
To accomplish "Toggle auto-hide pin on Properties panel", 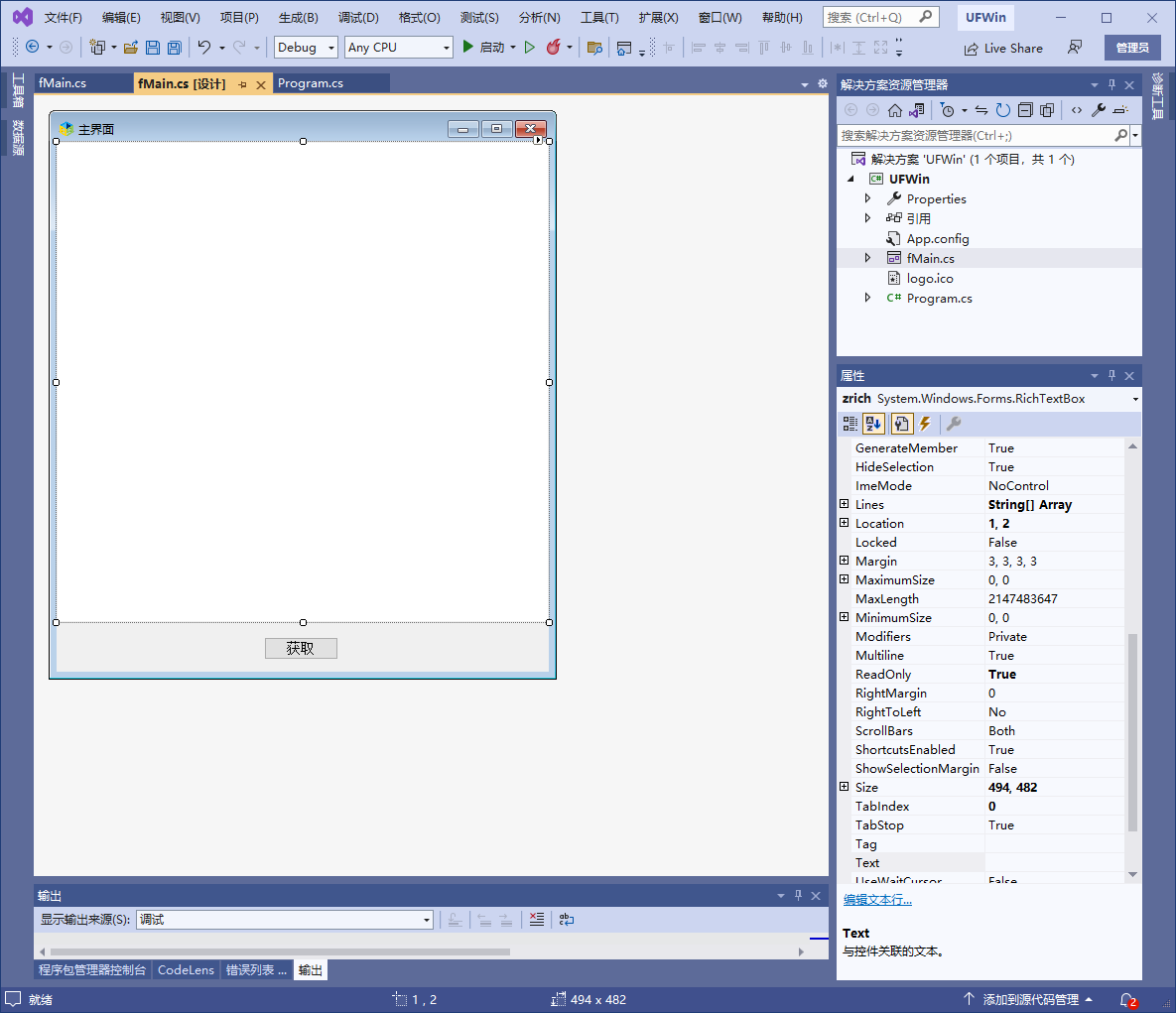I will (1111, 375).
